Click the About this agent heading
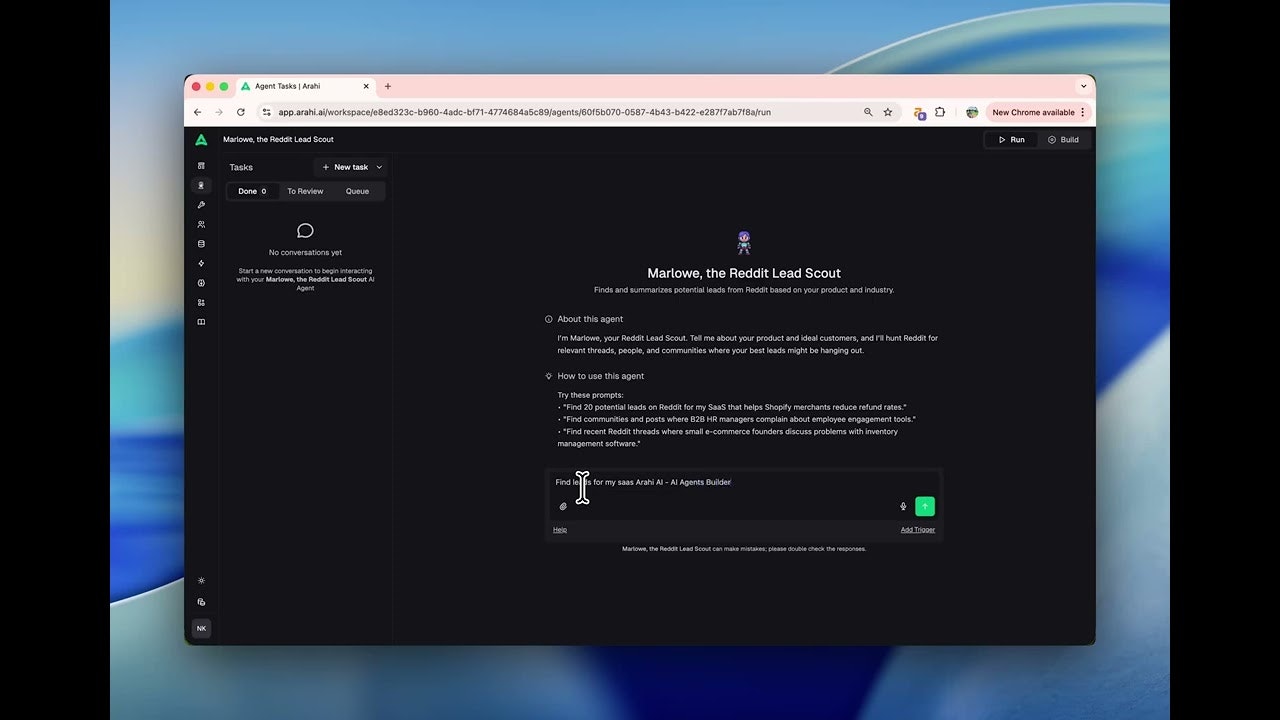Viewport: 1280px width, 720px height. point(590,319)
